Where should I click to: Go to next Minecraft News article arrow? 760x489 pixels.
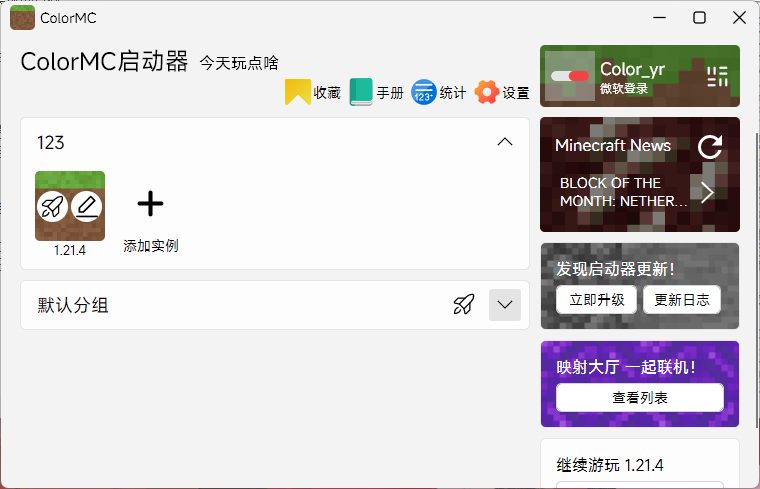(x=707, y=192)
